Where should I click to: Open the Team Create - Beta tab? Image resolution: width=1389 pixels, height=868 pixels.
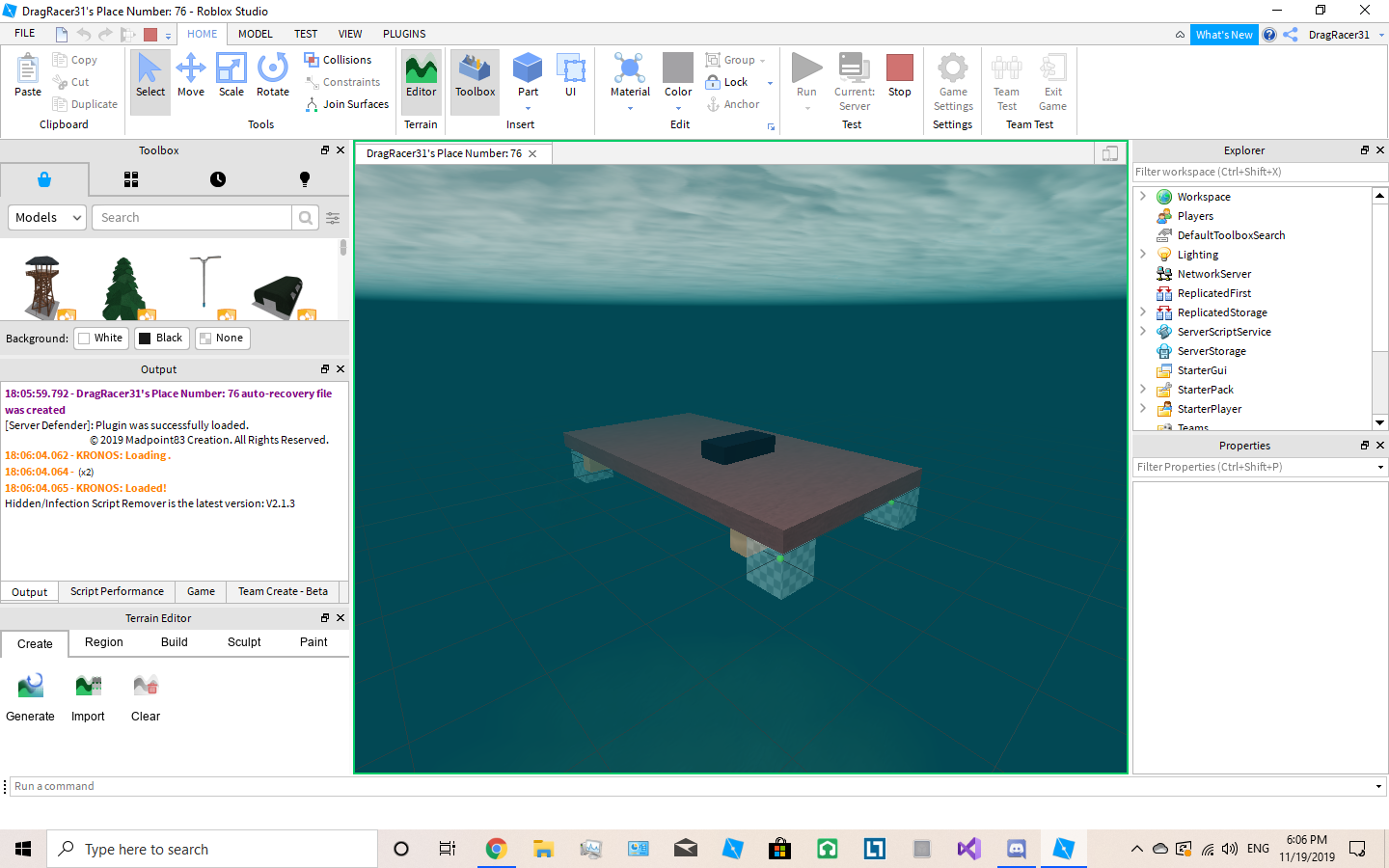click(283, 591)
